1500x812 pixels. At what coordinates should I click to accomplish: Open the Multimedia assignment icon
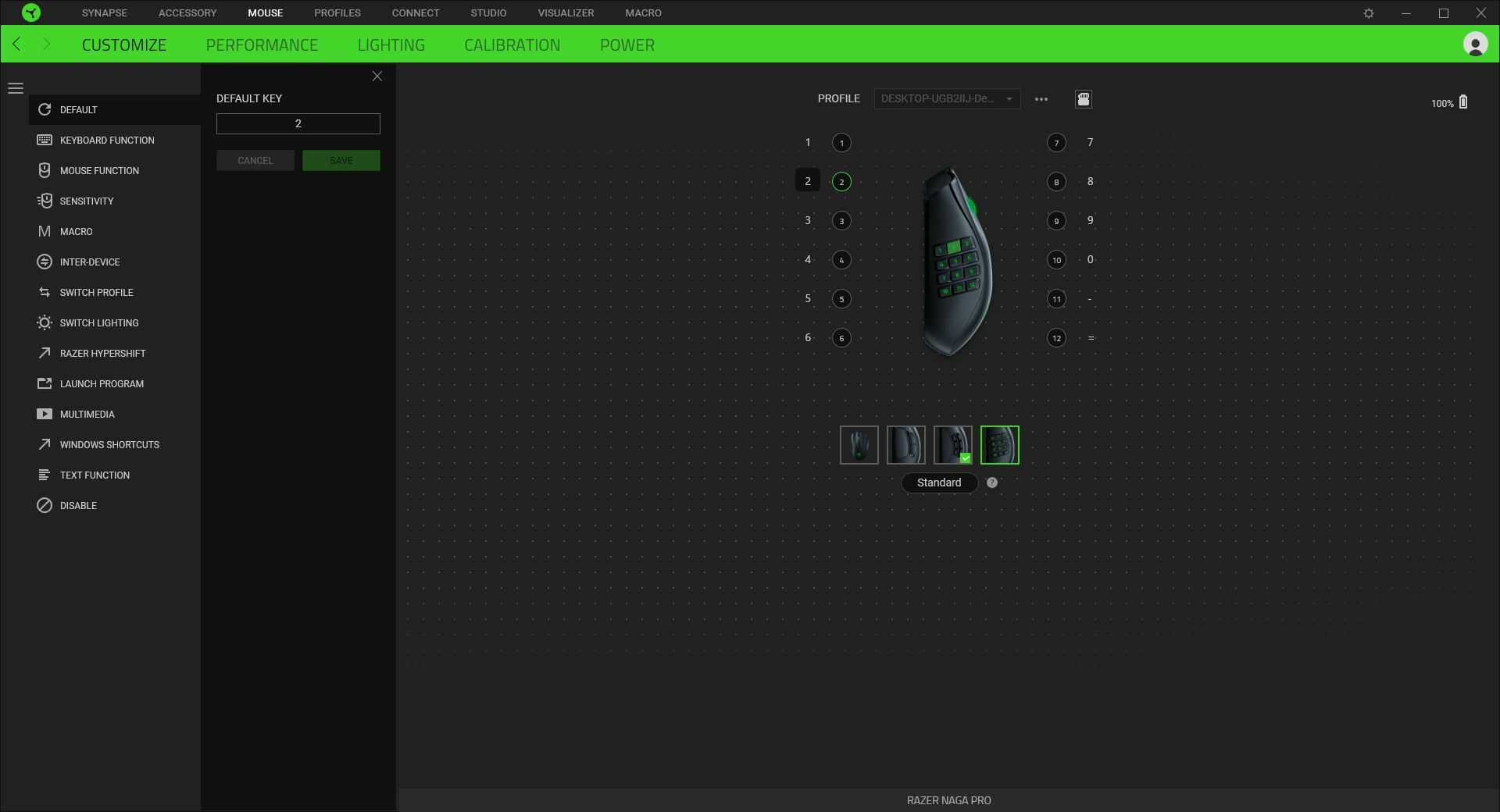45,414
